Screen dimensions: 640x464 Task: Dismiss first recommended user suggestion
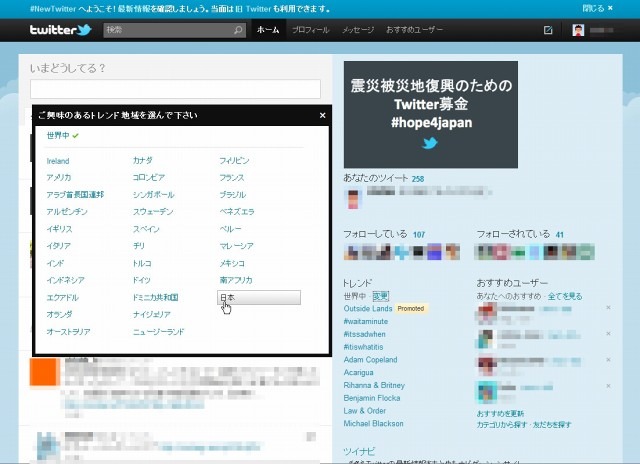click(x=608, y=307)
